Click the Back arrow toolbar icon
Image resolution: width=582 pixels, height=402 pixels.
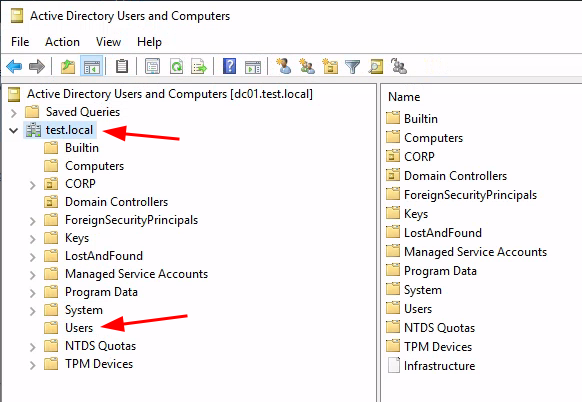14,67
